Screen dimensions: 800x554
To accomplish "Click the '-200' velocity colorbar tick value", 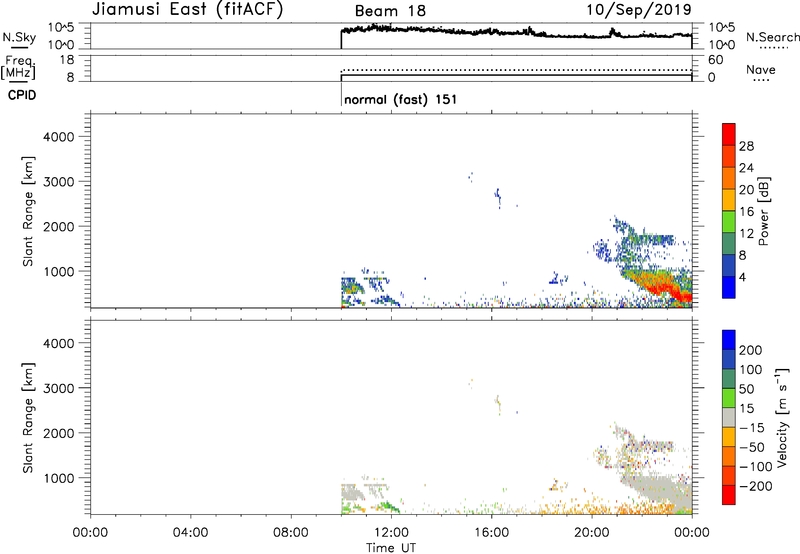I will (x=756, y=486).
